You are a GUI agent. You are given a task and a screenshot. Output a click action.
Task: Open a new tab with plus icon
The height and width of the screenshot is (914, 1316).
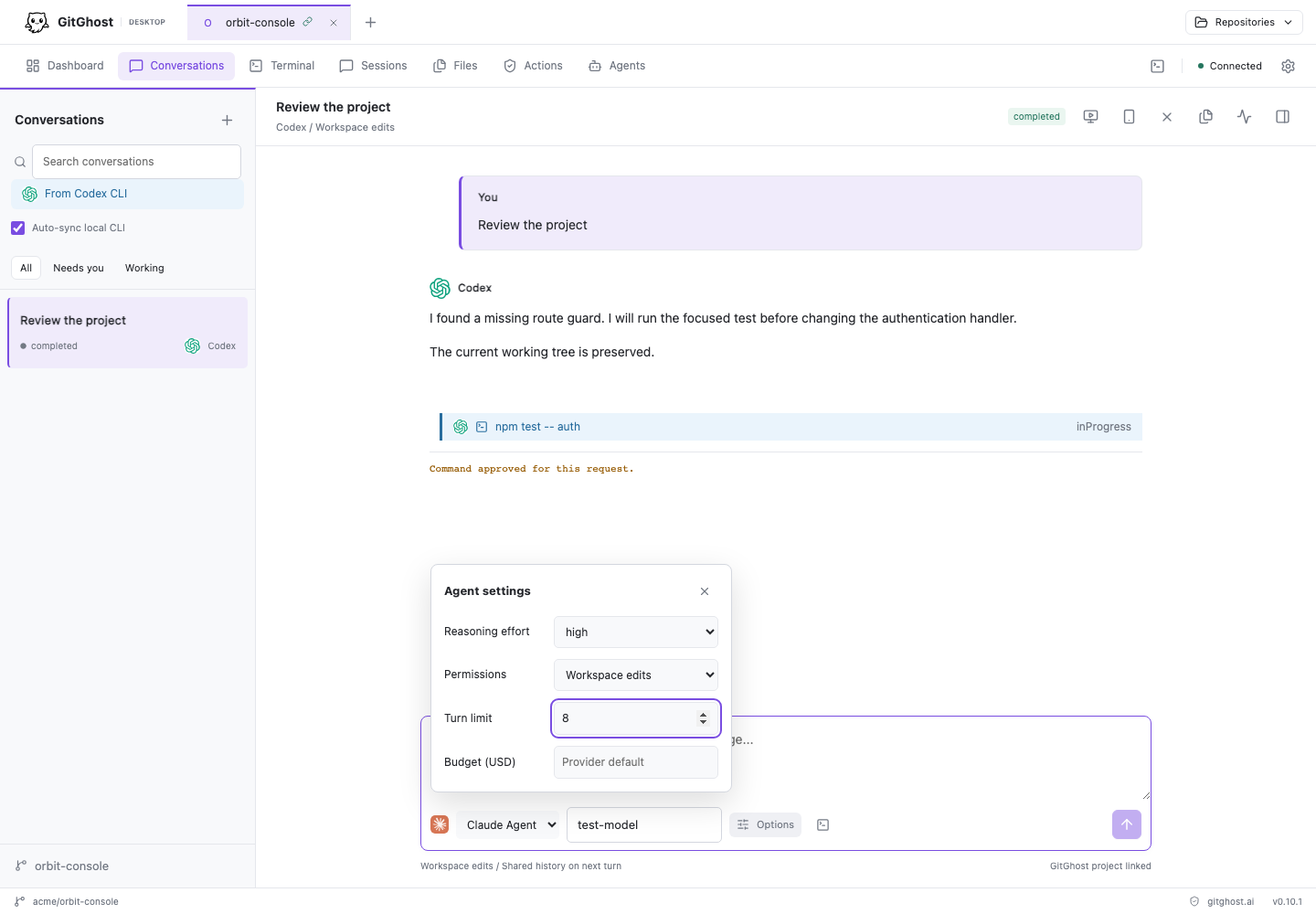pyautogui.click(x=370, y=23)
